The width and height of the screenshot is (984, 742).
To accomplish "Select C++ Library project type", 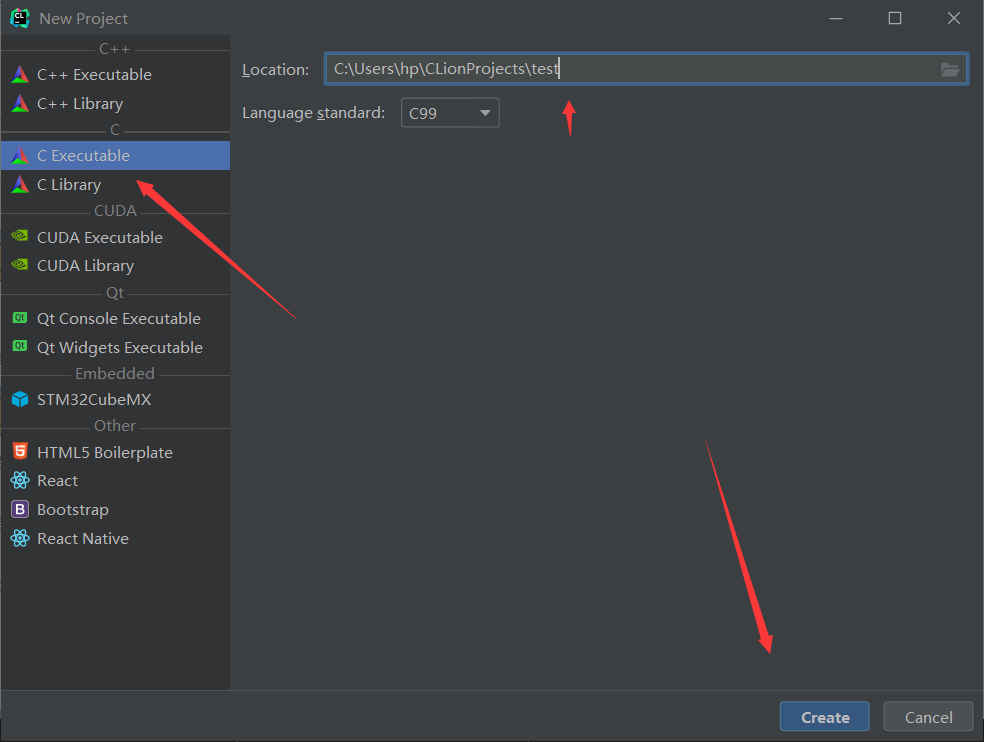I will pos(115,104).
